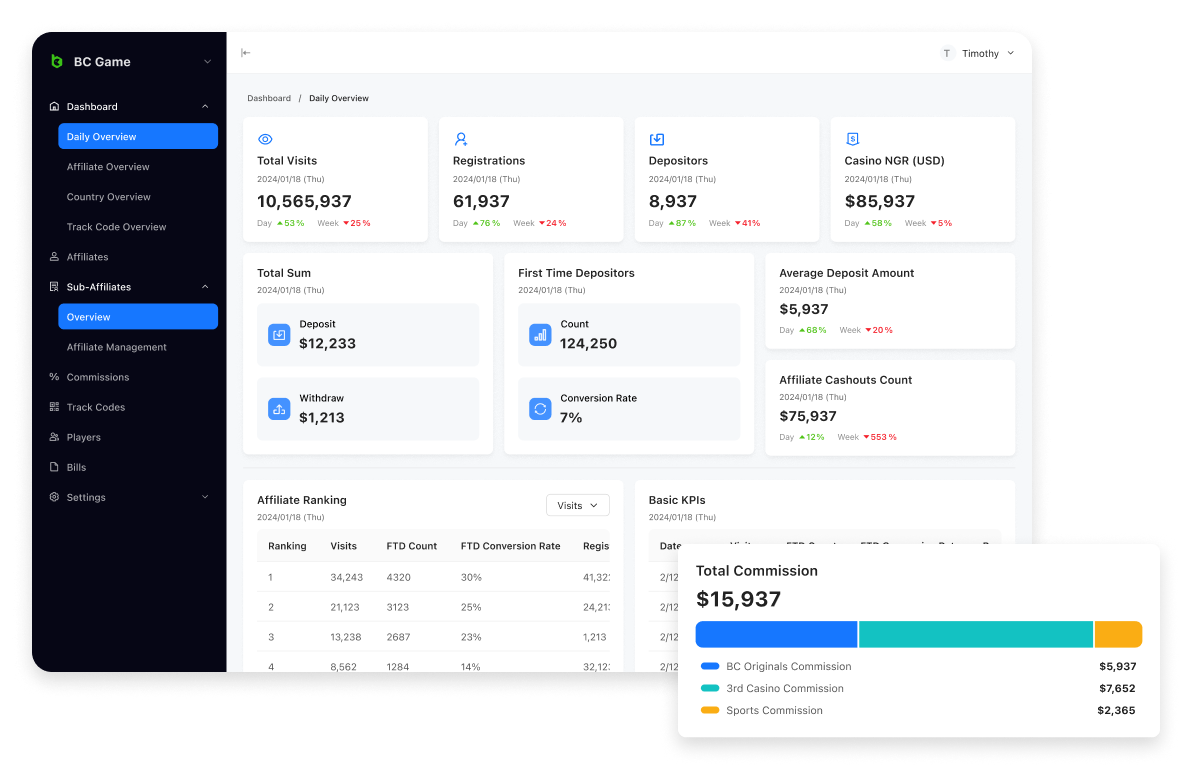Click the Casino NGR dollar icon
The width and height of the screenshot is (1180, 766).
(852, 139)
